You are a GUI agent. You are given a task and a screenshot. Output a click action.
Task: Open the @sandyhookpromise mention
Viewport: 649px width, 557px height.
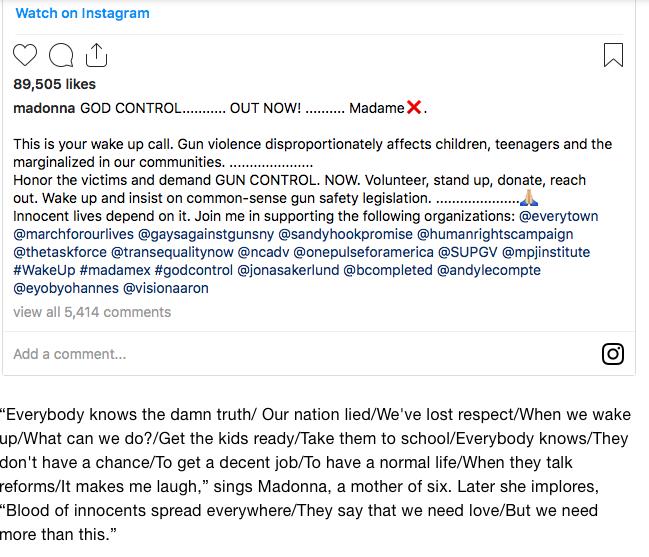(x=345, y=234)
